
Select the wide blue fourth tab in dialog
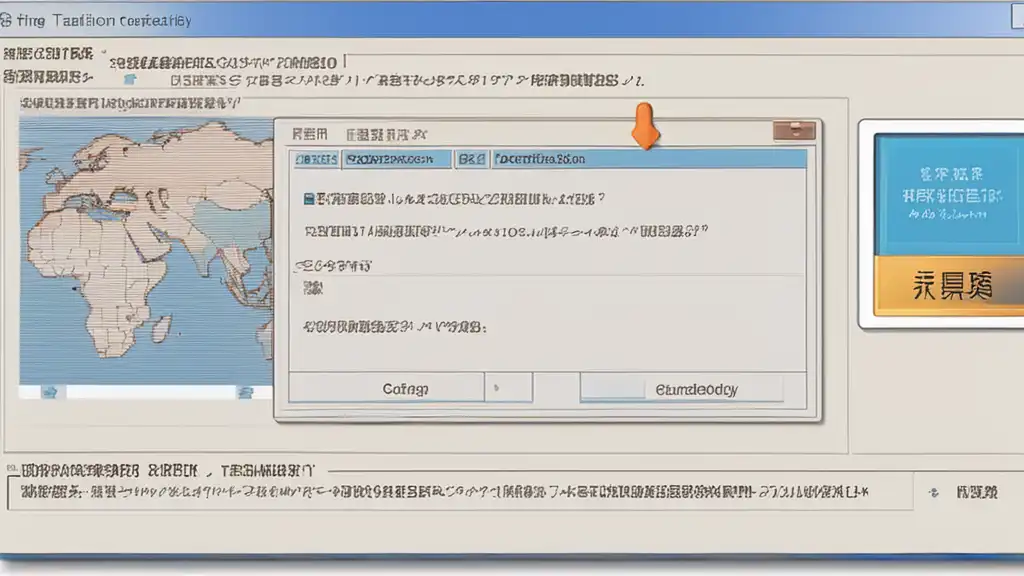point(649,159)
